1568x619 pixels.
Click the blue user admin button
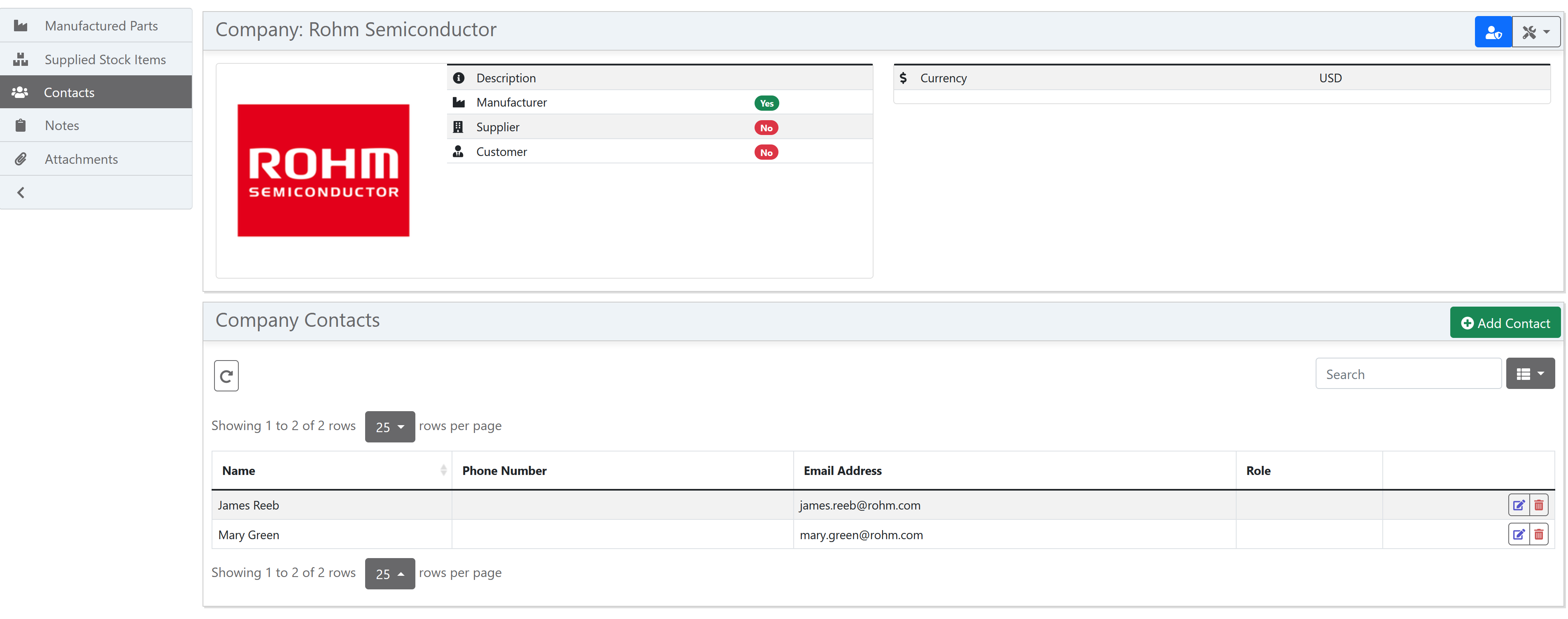click(1493, 32)
